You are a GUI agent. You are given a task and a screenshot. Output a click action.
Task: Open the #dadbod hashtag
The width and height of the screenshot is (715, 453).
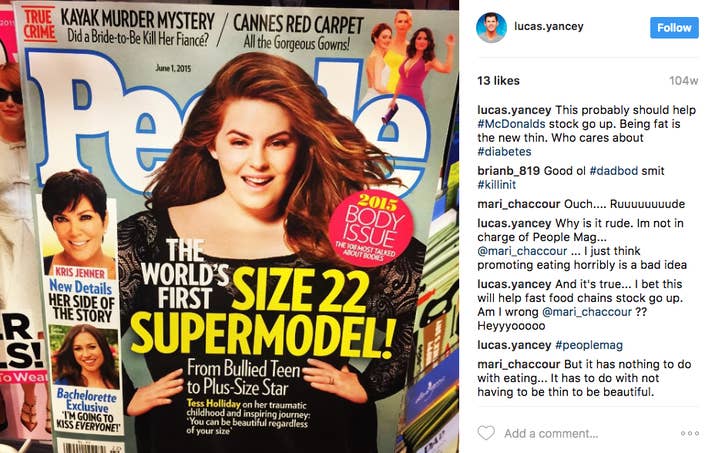(614, 171)
